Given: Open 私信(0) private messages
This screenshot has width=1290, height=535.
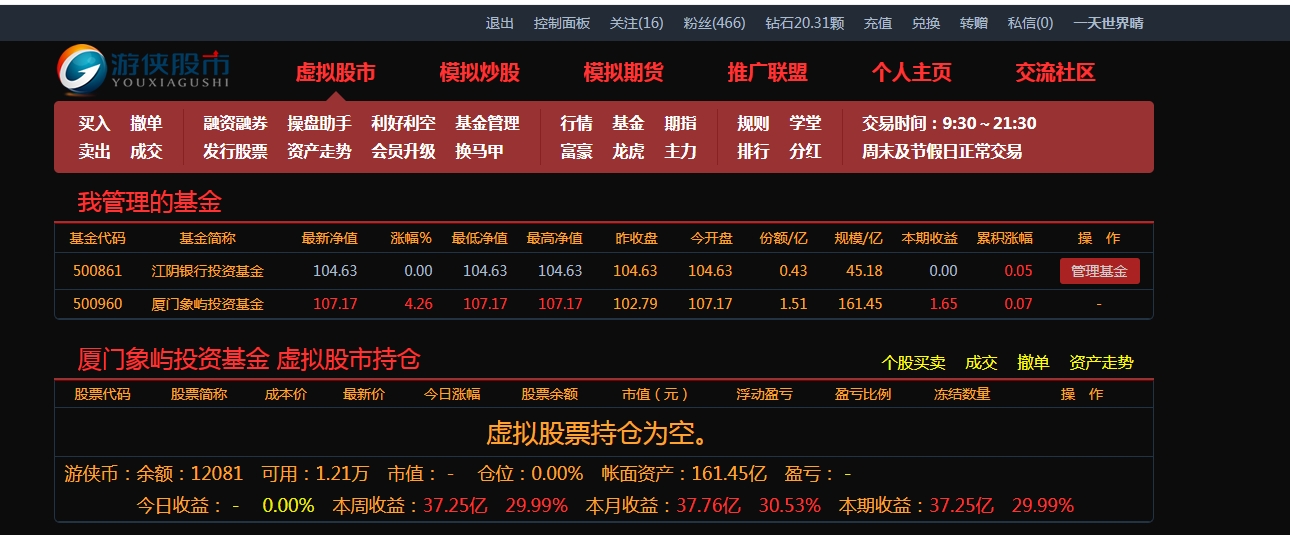Looking at the screenshot, I should coord(1031,23).
